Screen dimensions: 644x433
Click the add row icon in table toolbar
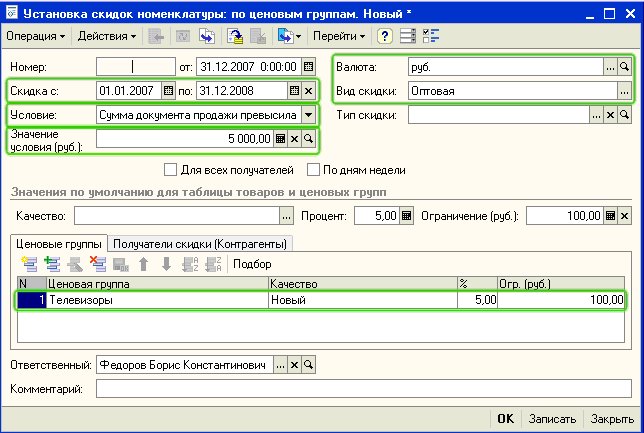(x=27, y=264)
